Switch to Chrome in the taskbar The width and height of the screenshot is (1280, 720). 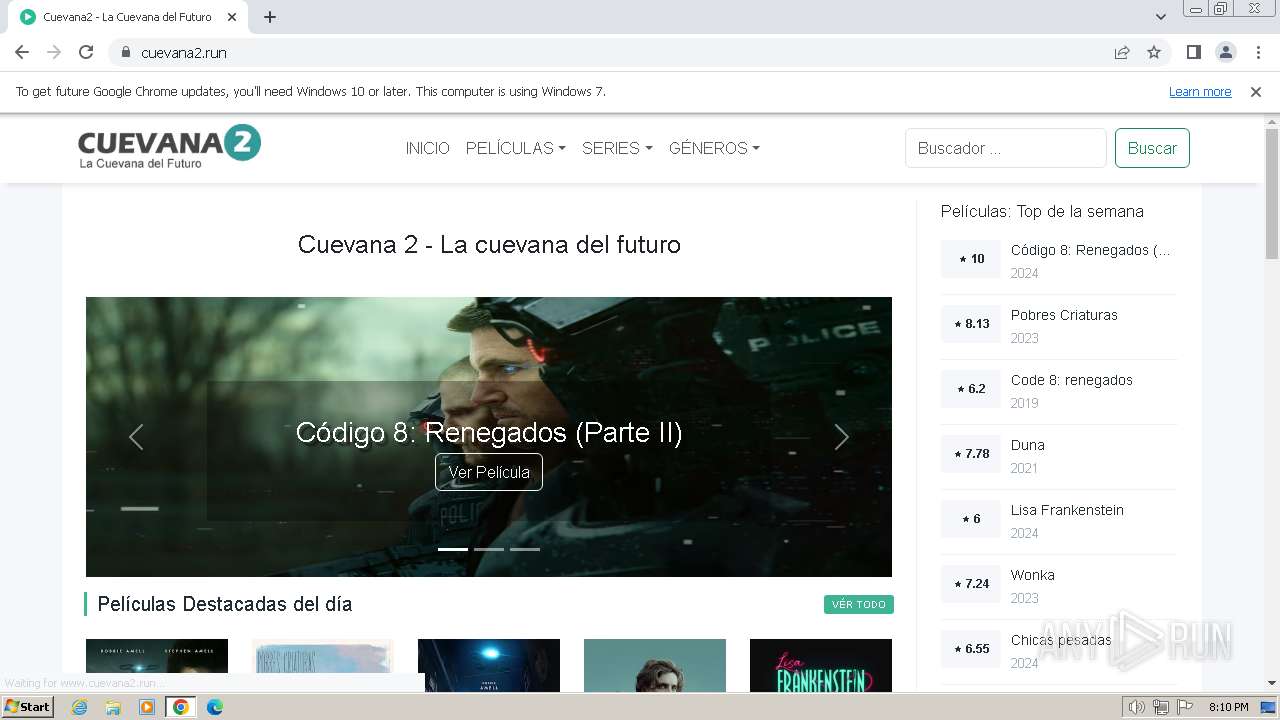181,707
